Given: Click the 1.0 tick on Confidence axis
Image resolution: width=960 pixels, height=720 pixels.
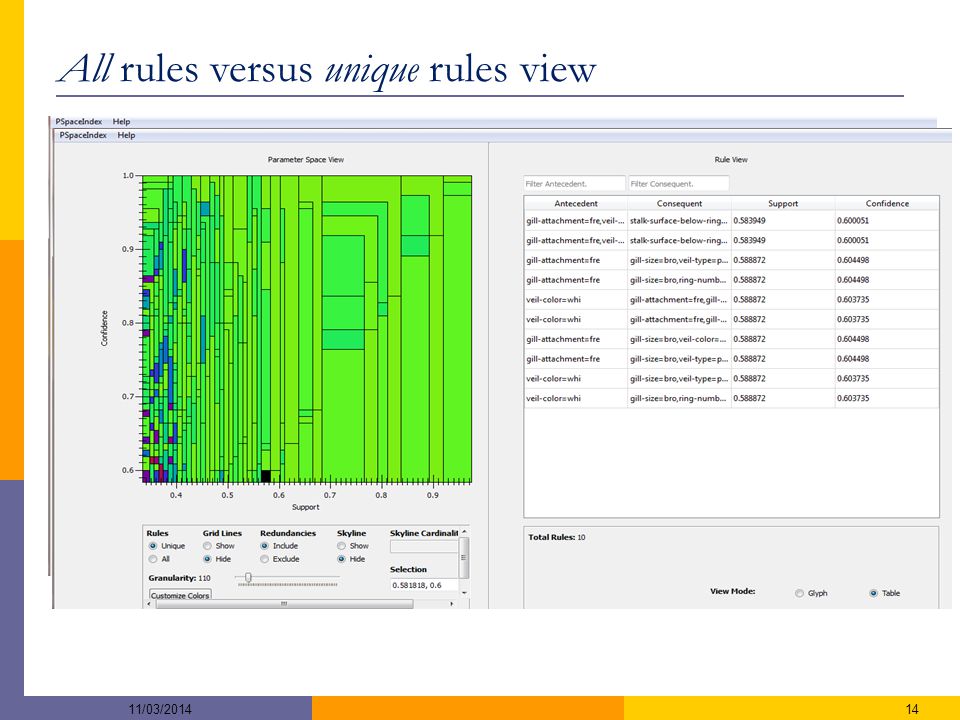Looking at the screenshot, I should click(x=128, y=176).
